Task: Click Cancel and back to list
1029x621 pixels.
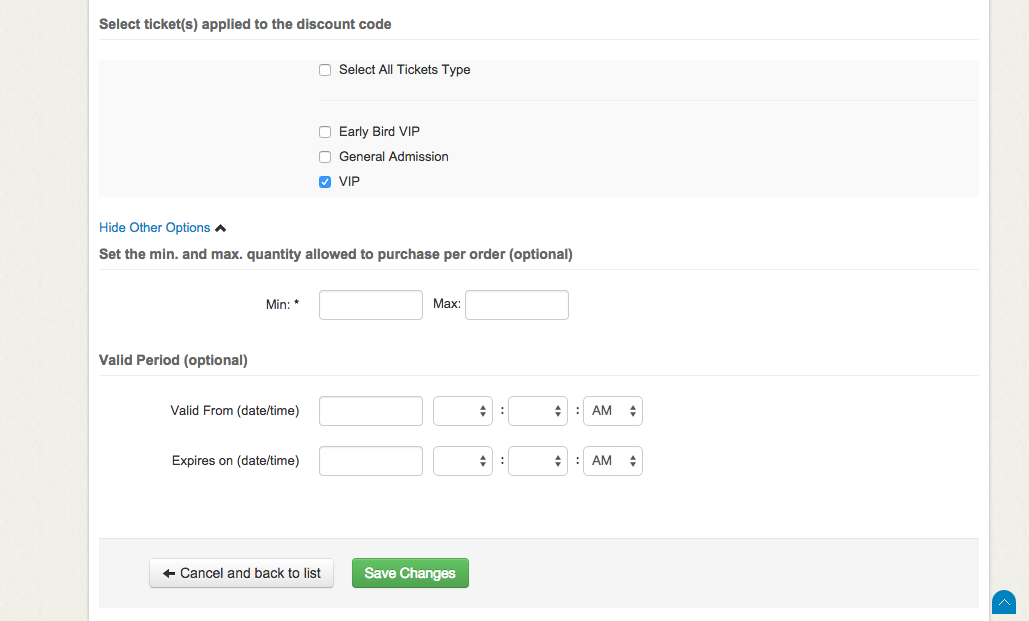Action: click(242, 573)
